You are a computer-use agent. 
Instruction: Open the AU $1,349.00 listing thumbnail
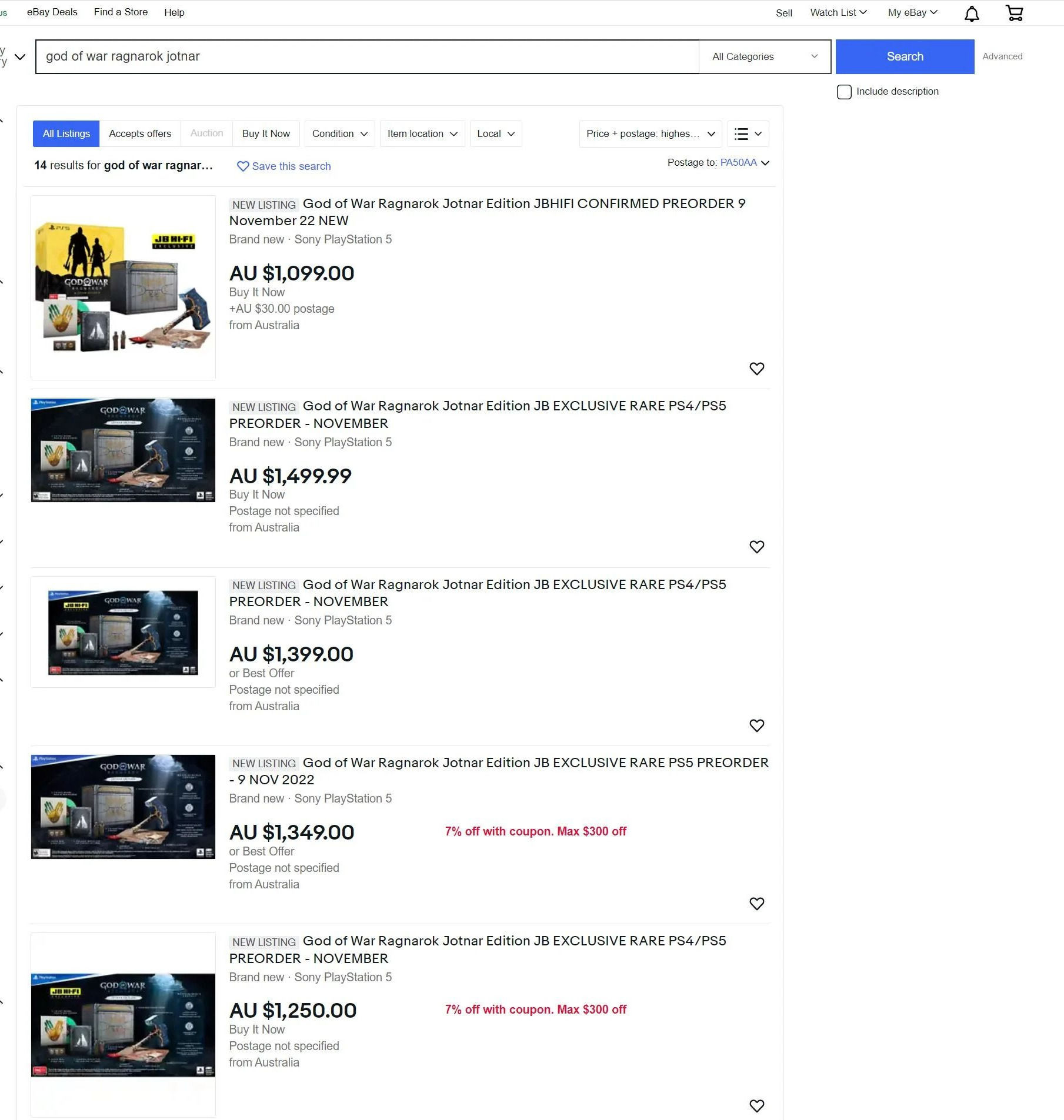click(x=123, y=807)
